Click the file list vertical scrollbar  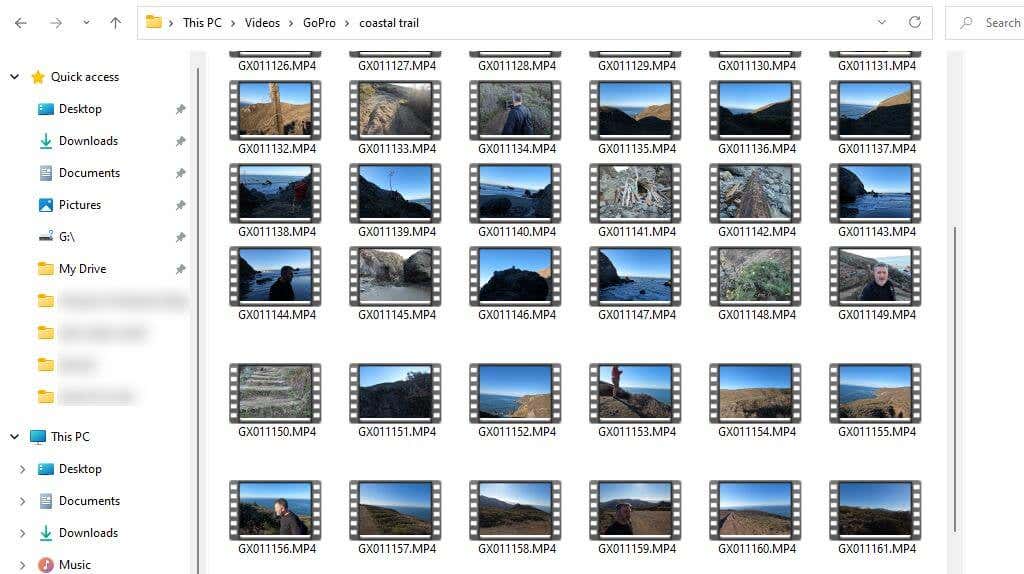[955, 379]
